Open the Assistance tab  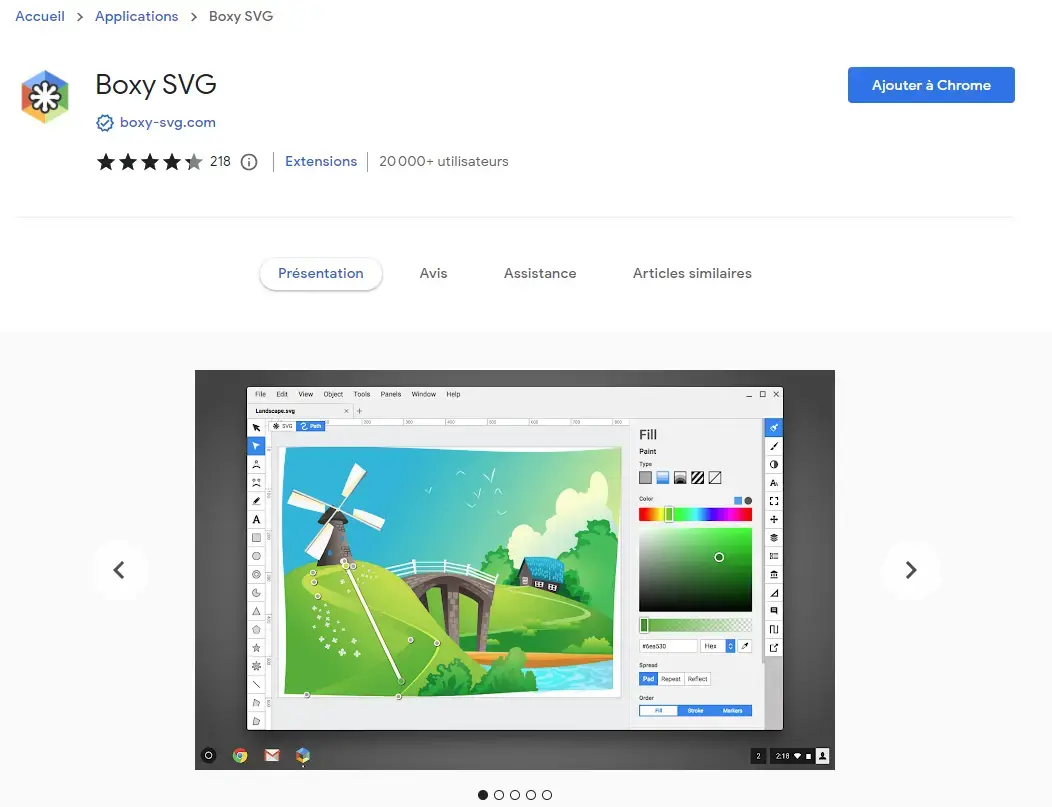[540, 273]
